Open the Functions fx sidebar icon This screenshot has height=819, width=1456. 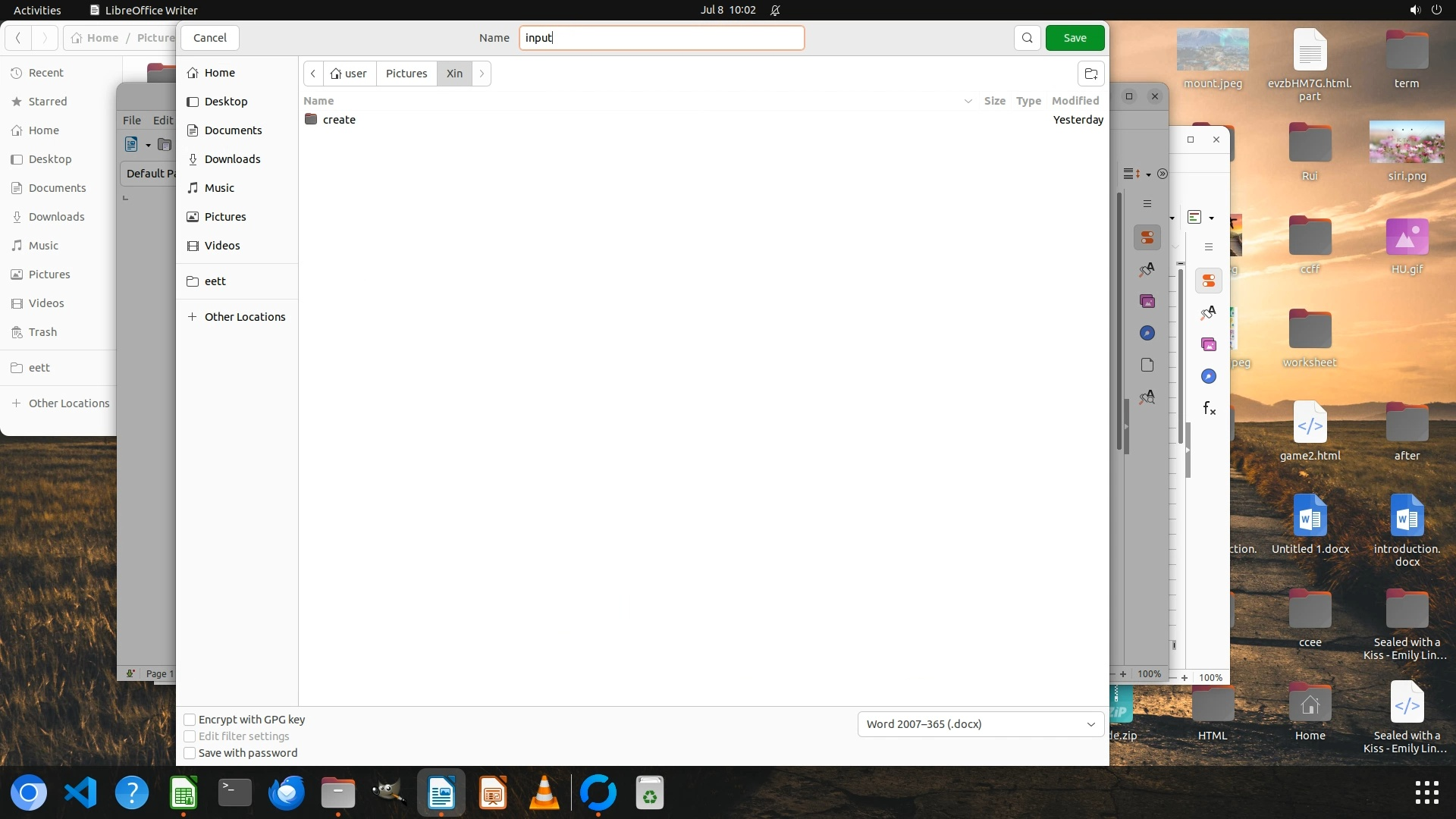(1209, 409)
